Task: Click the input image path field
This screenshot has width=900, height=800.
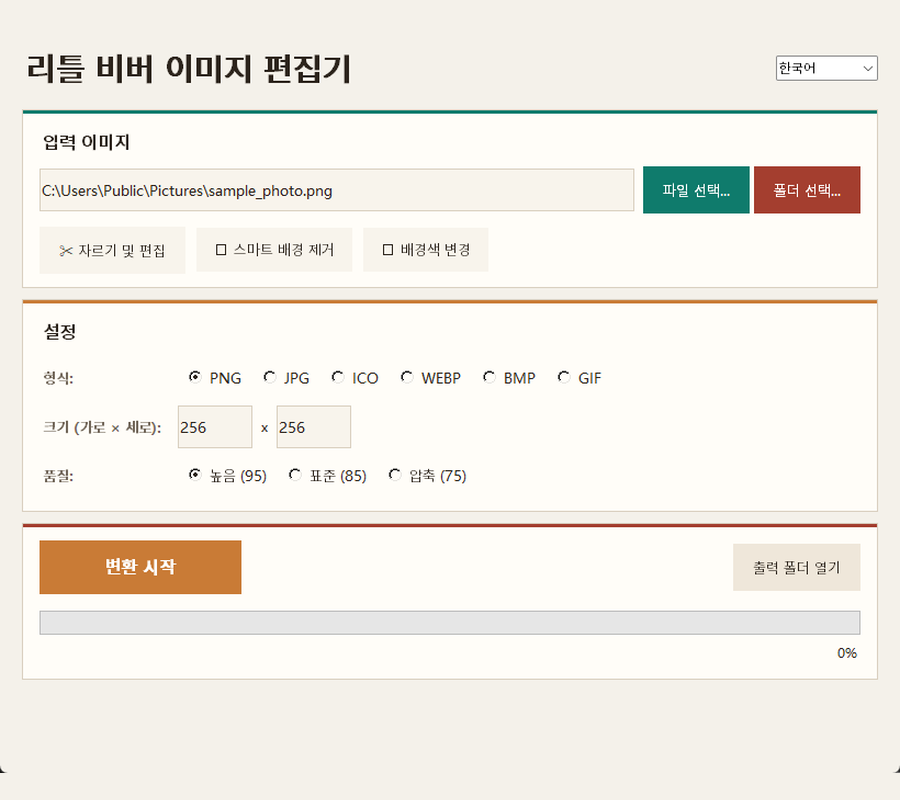Action: click(x=336, y=190)
